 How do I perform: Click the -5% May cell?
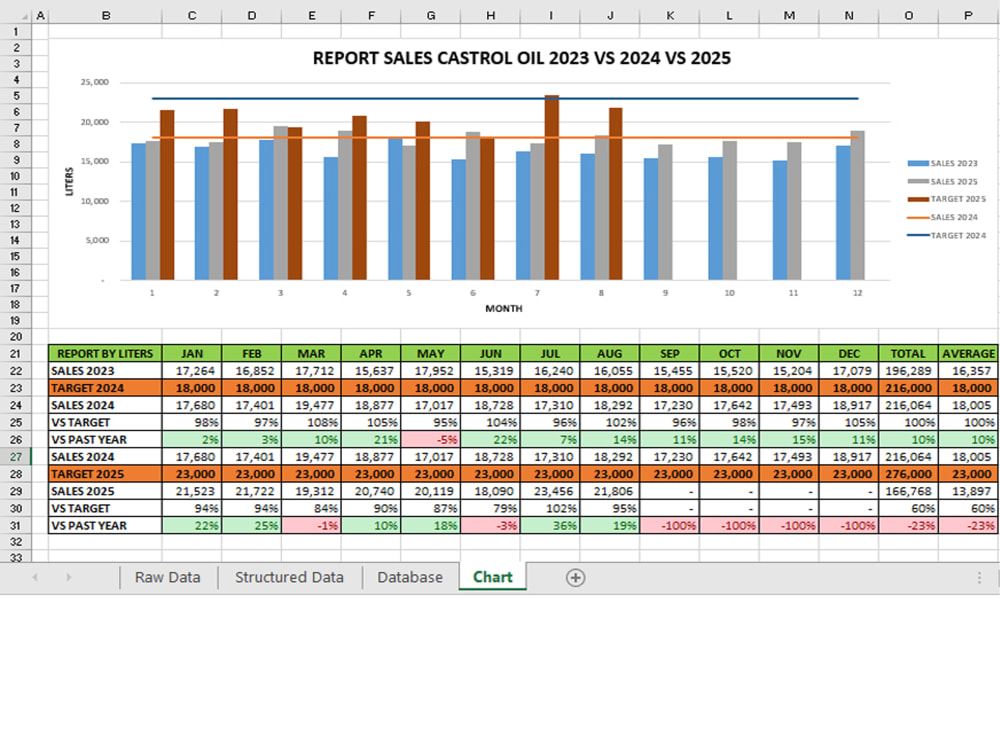pos(430,439)
